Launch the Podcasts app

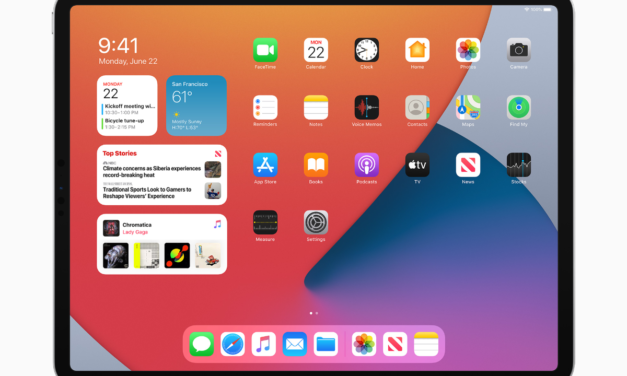(x=367, y=165)
